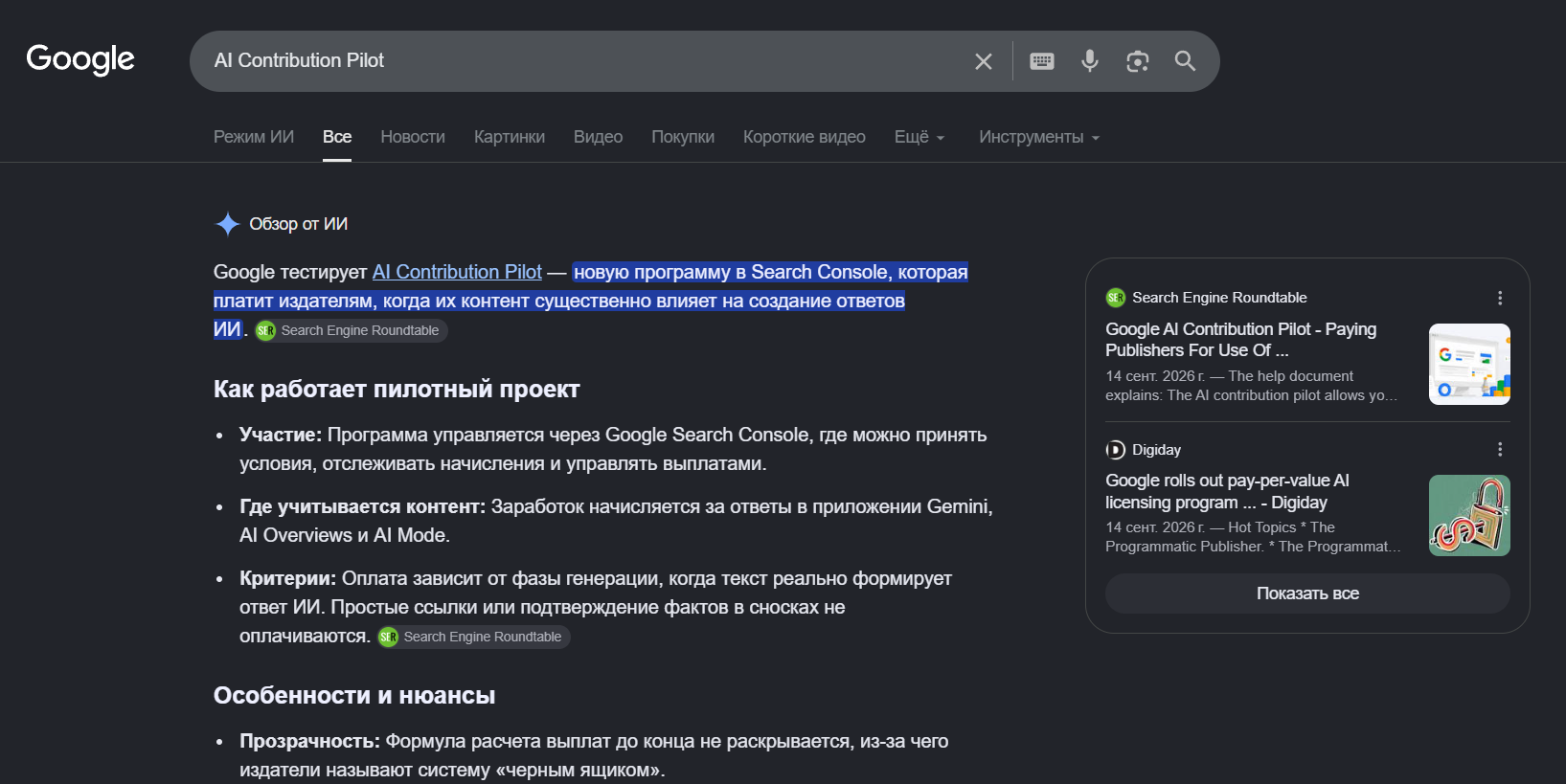Screen dimensions: 1566x784
Task: Open the Картинки tab
Action: coord(510,137)
